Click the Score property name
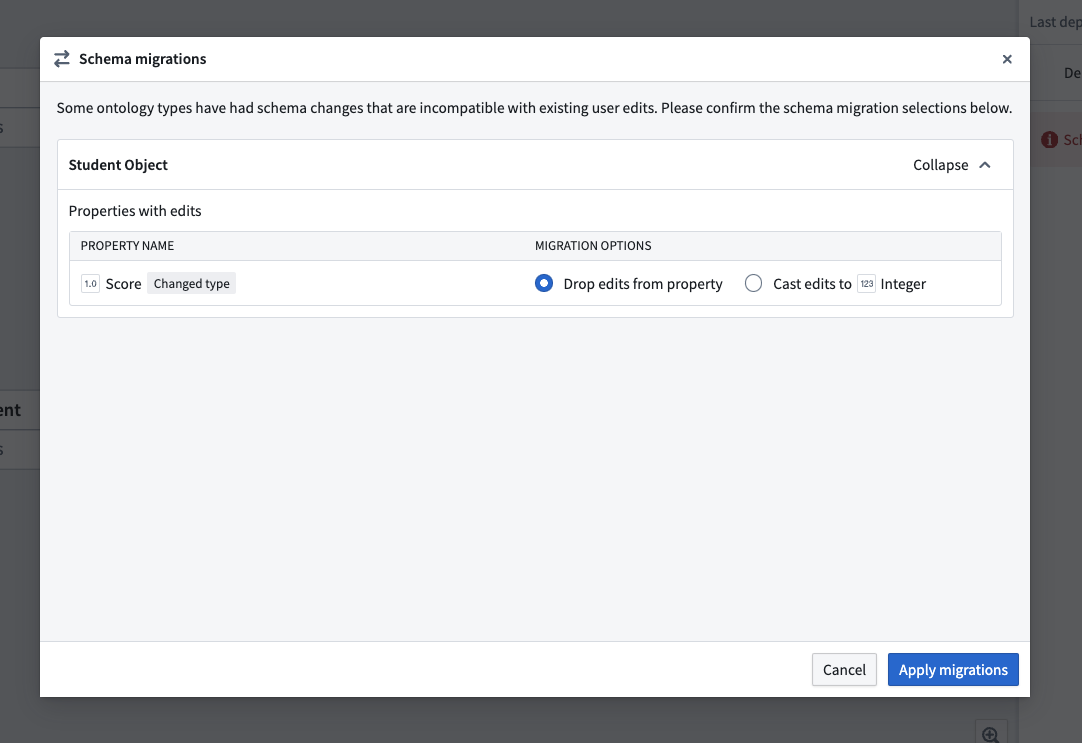 [124, 284]
